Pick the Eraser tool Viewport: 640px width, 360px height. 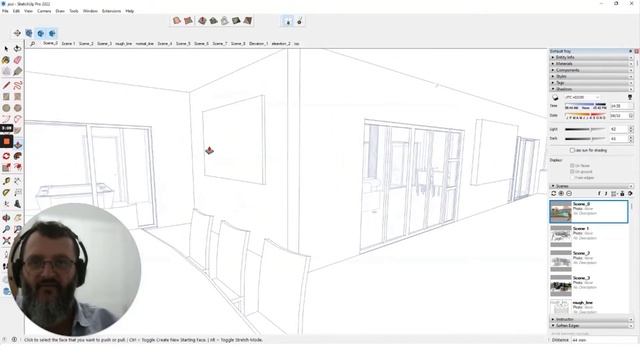[18, 60]
